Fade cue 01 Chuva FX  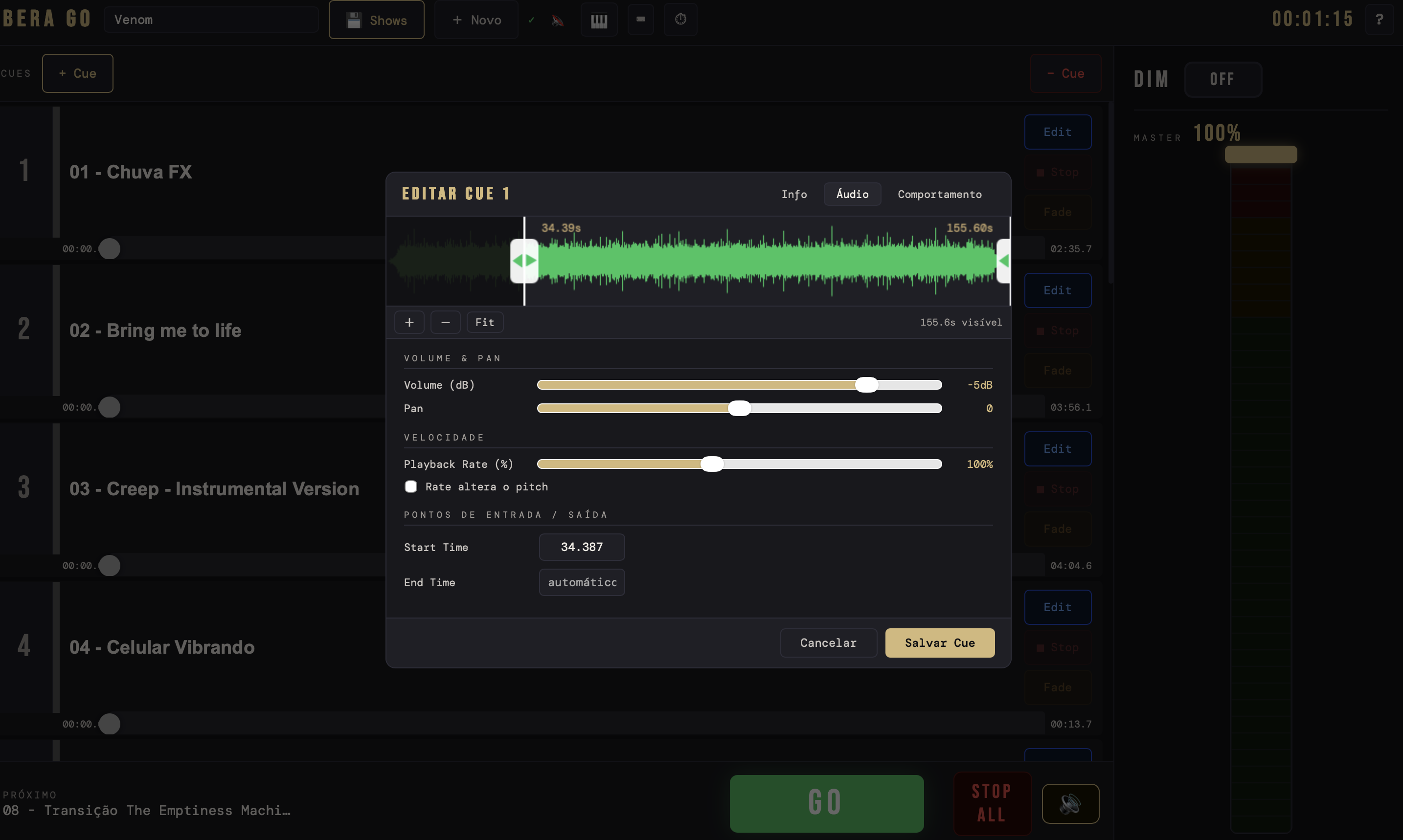pos(1058,212)
